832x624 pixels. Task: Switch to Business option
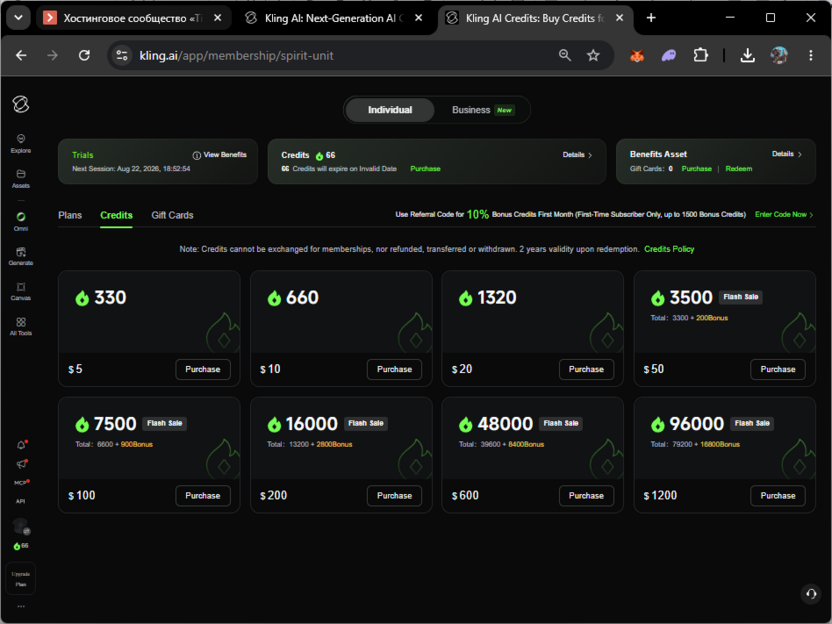pyautogui.click(x=482, y=110)
